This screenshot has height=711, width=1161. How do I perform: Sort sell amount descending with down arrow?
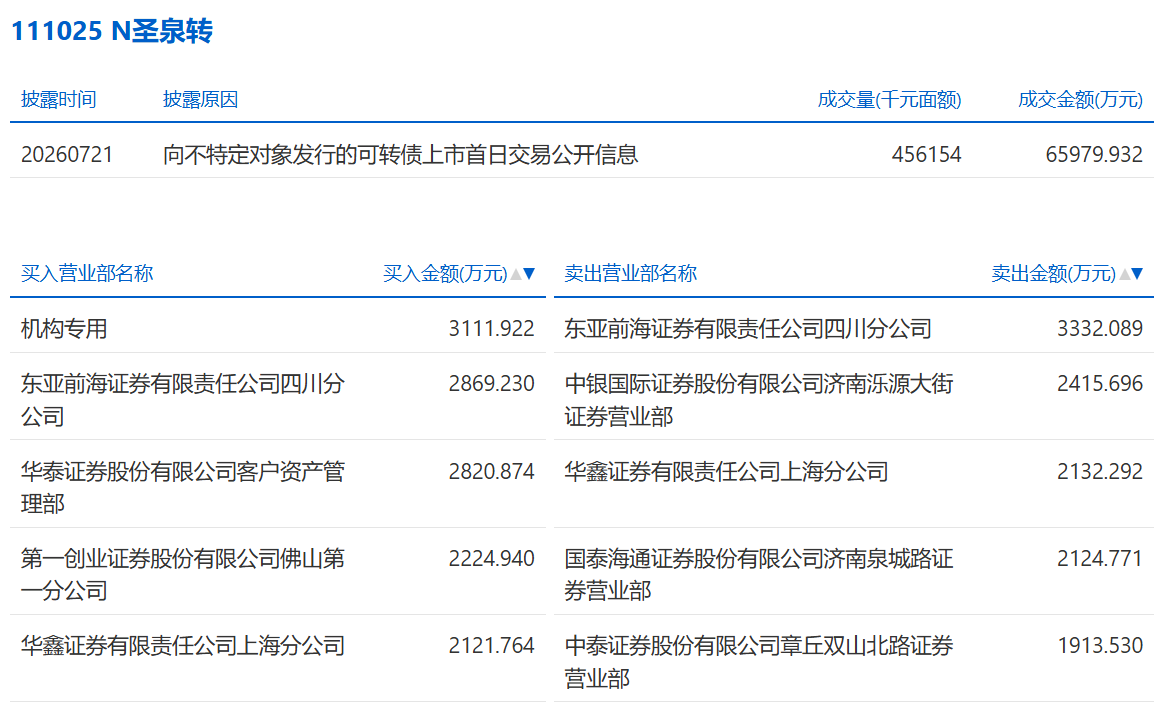[1138, 274]
